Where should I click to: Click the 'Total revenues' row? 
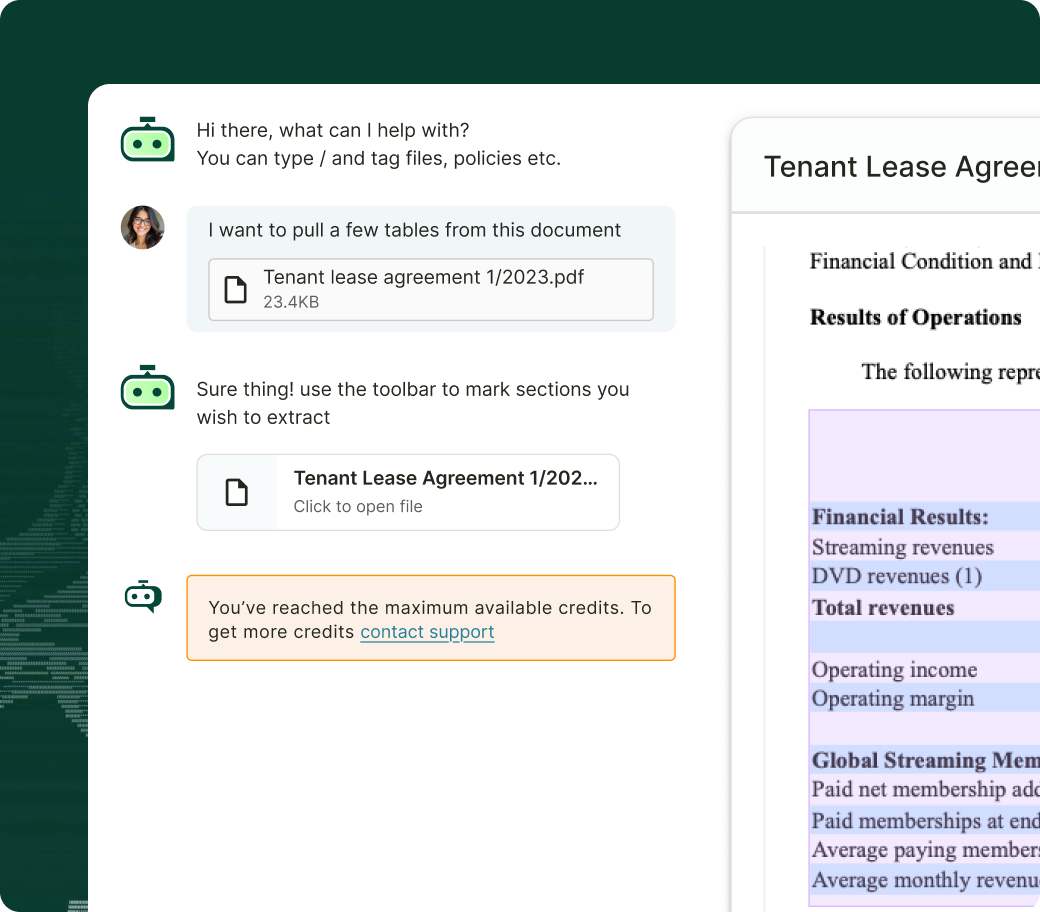pos(925,607)
